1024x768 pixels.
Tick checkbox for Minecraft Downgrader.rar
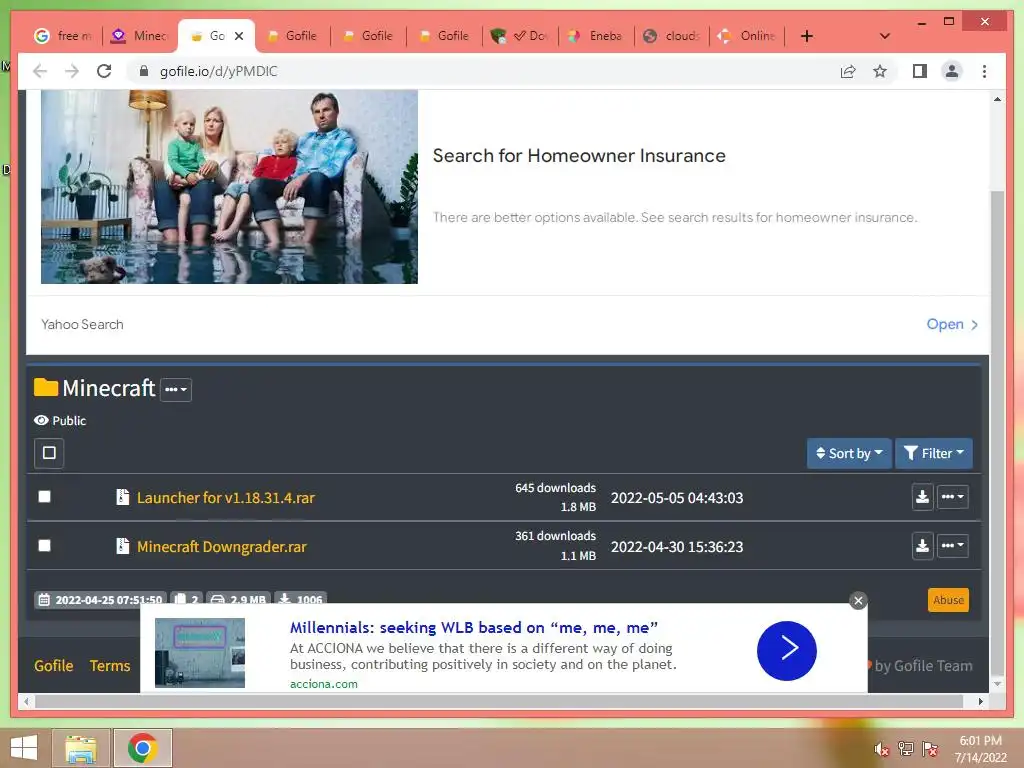point(44,545)
